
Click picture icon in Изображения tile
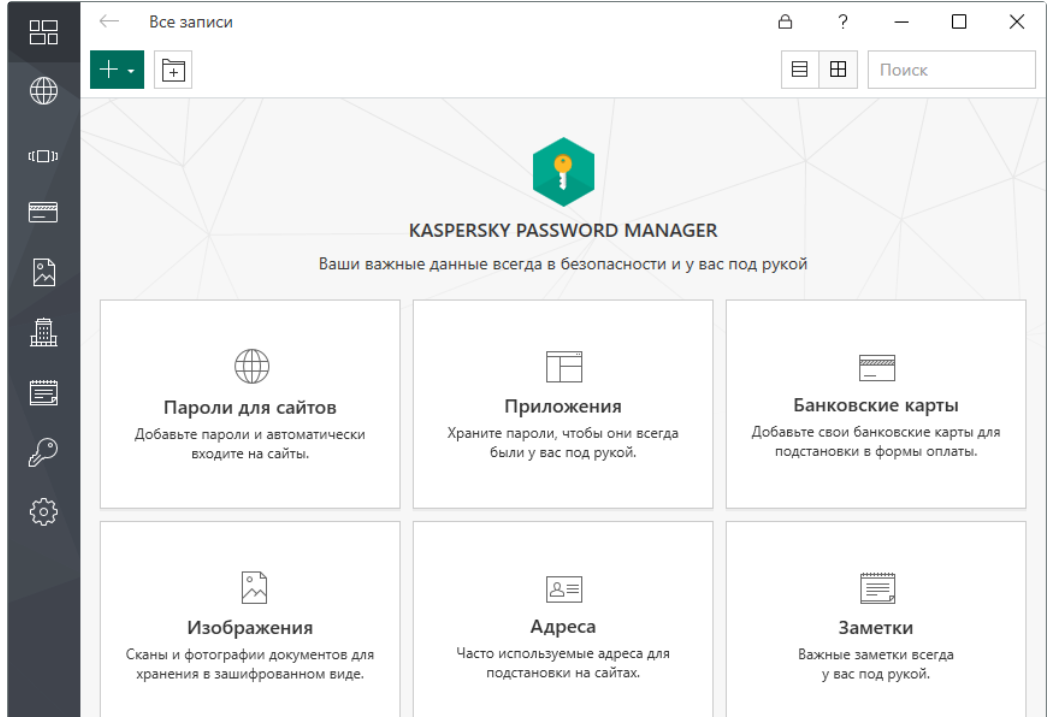[254, 587]
